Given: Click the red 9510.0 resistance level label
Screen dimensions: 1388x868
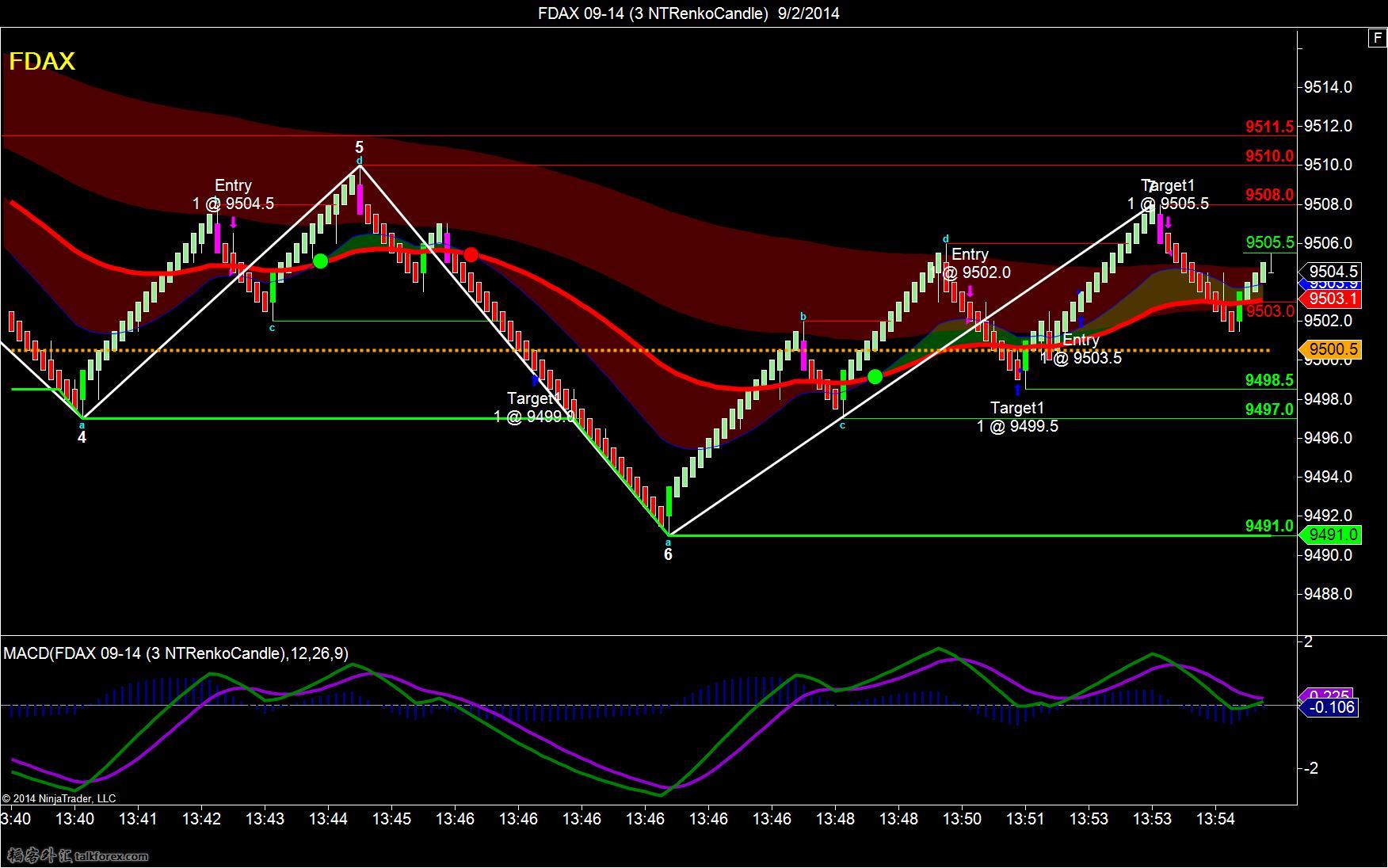Looking at the screenshot, I should (x=1269, y=156).
